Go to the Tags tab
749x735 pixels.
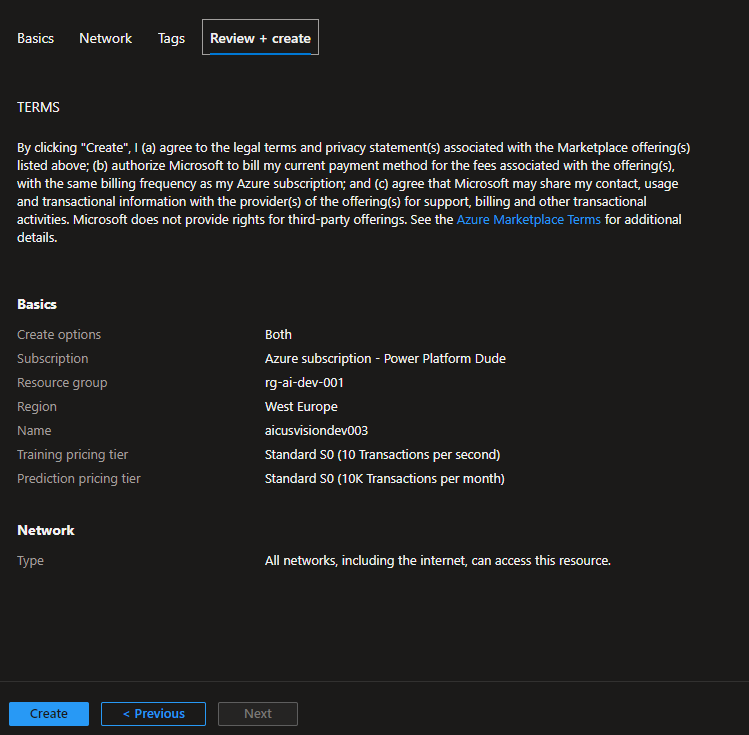[171, 38]
